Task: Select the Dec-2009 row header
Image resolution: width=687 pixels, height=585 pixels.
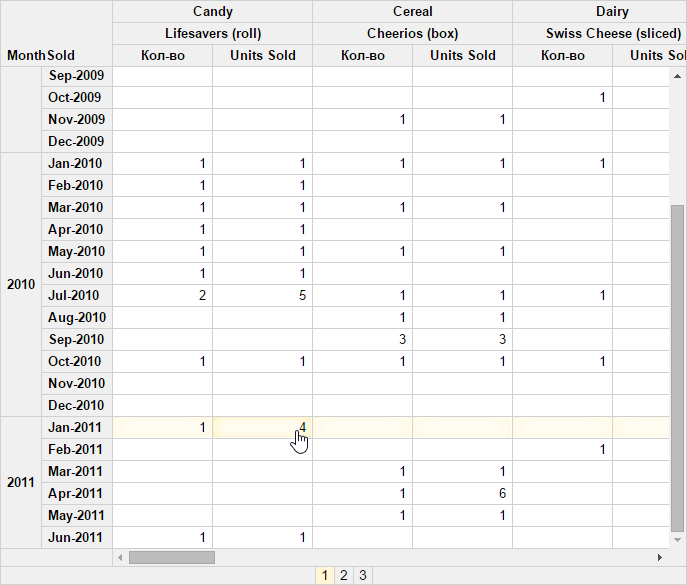Action: coord(77,141)
